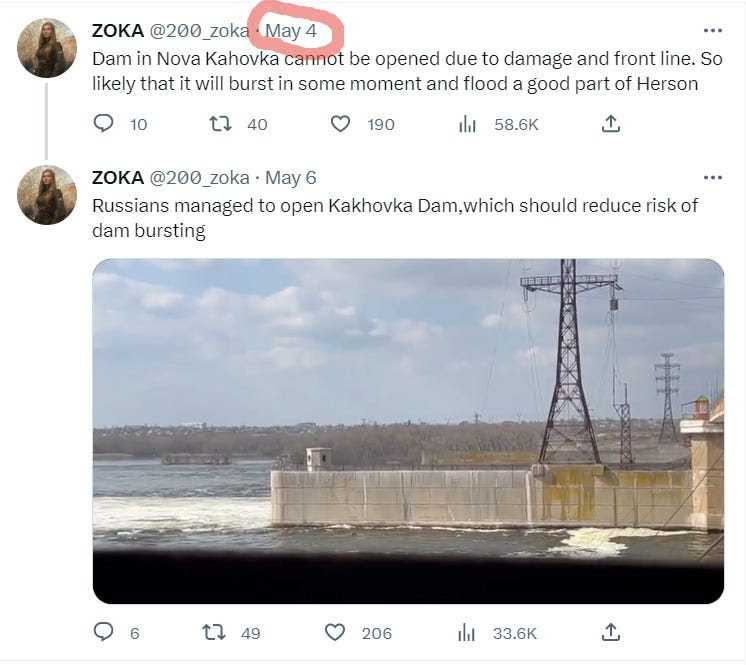Open the May 4 tweet text about Nova Kahovka
Image resolution: width=746 pixels, height=665 pixels.
[407, 71]
